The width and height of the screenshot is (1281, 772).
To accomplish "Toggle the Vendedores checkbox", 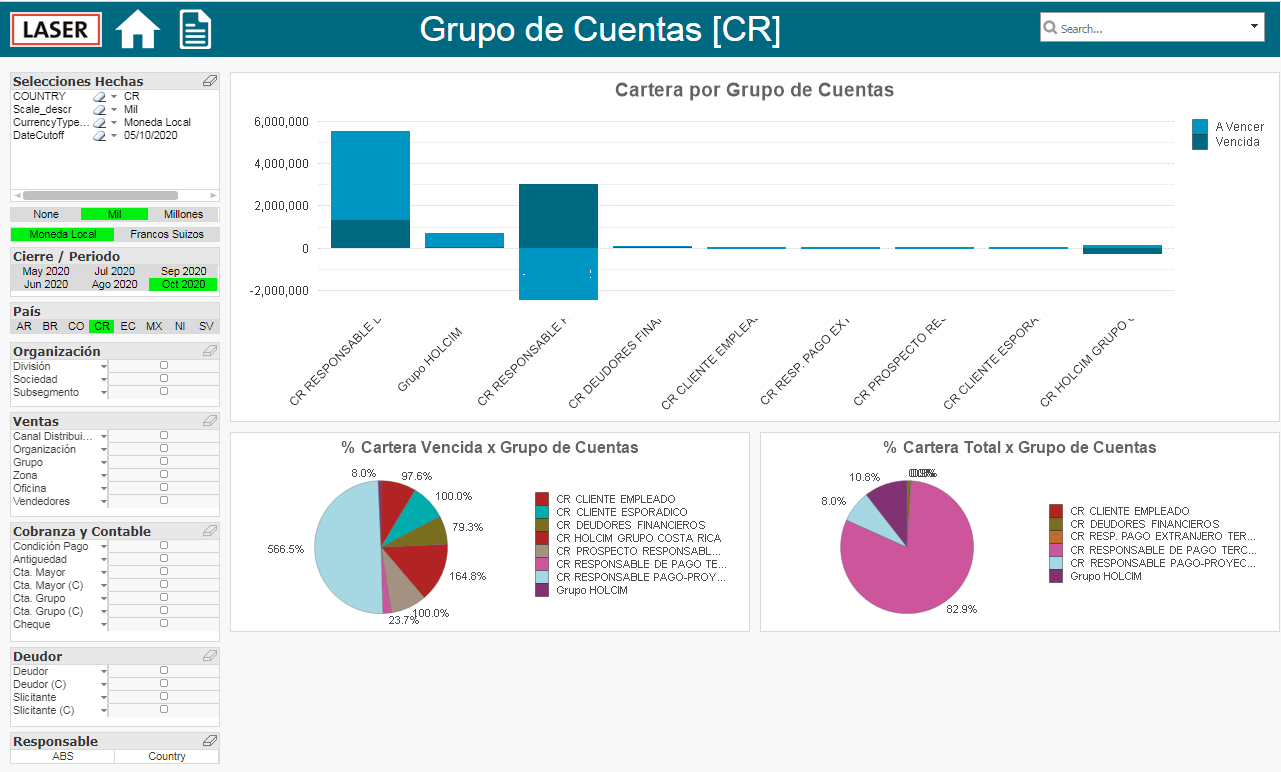I will tap(164, 501).
